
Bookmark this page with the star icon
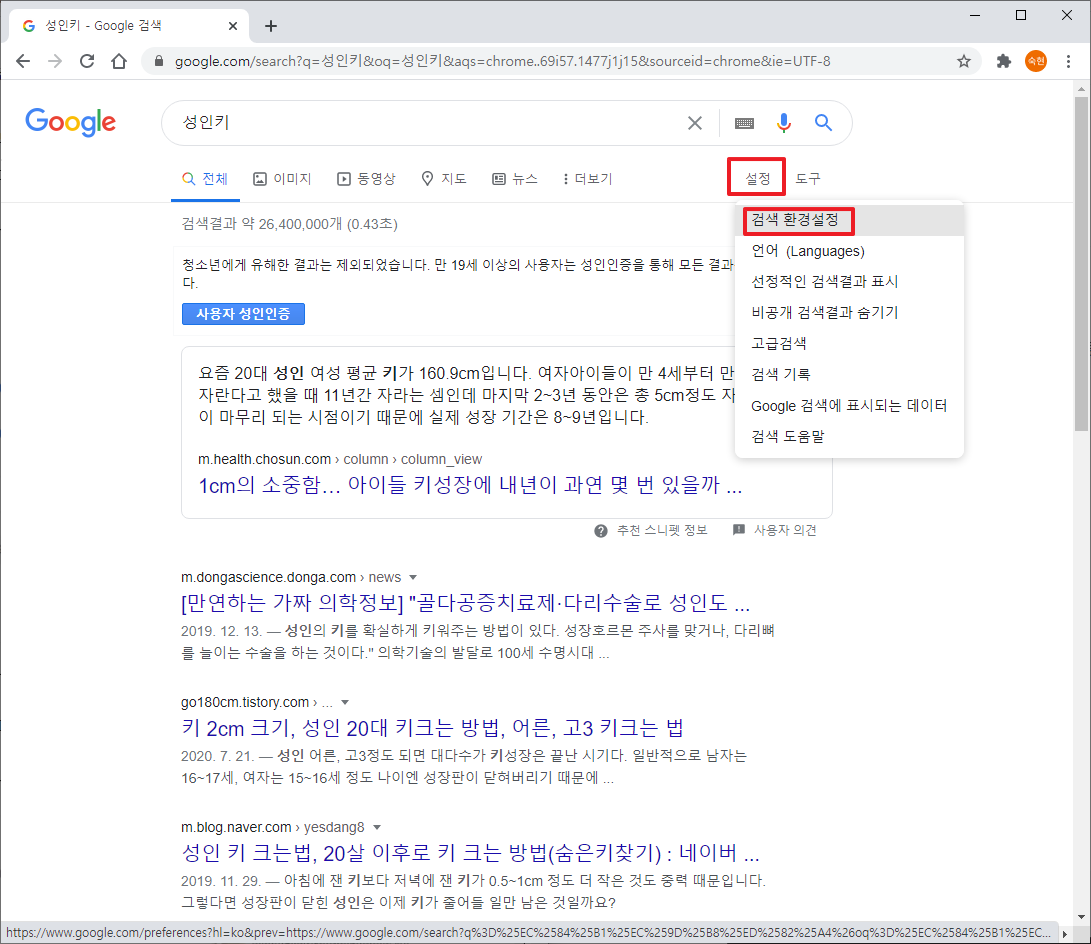964,61
